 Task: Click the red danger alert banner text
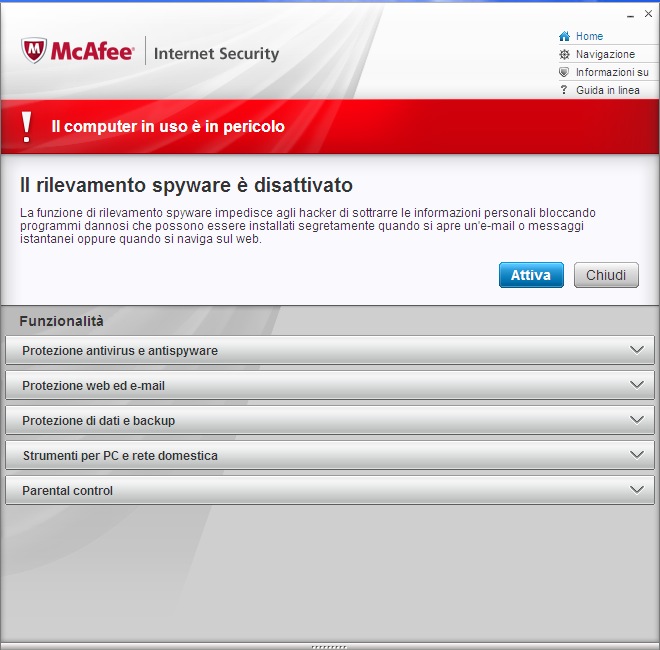pos(168,127)
